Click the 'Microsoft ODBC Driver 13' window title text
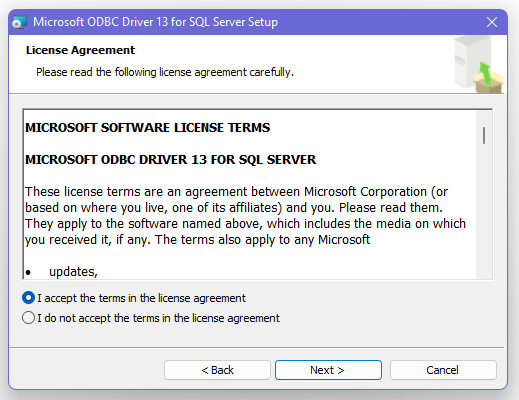This screenshot has height=400, width=519. click(x=155, y=22)
